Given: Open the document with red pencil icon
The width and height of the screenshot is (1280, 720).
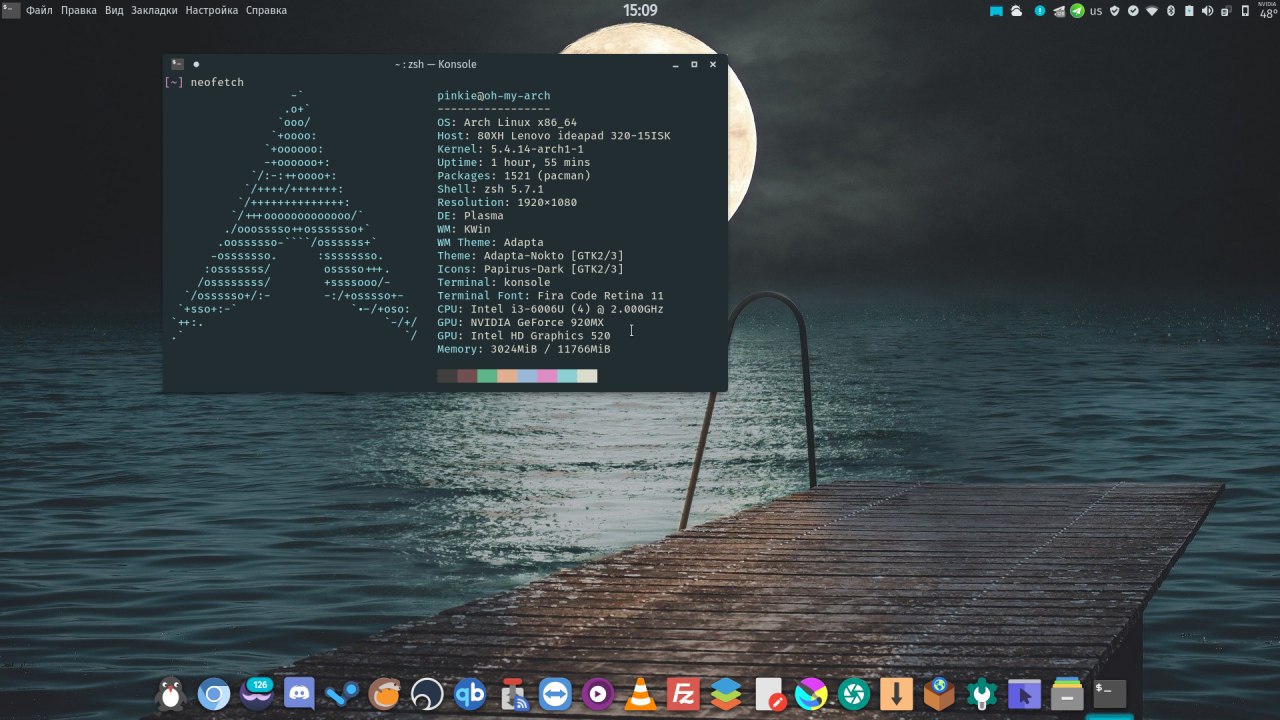Looking at the screenshot, I should coord(769,693).
